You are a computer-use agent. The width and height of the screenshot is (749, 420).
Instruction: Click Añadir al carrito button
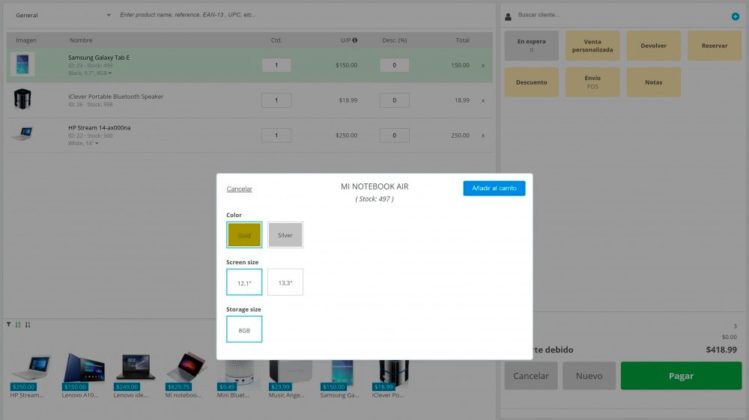click(494, 188)
